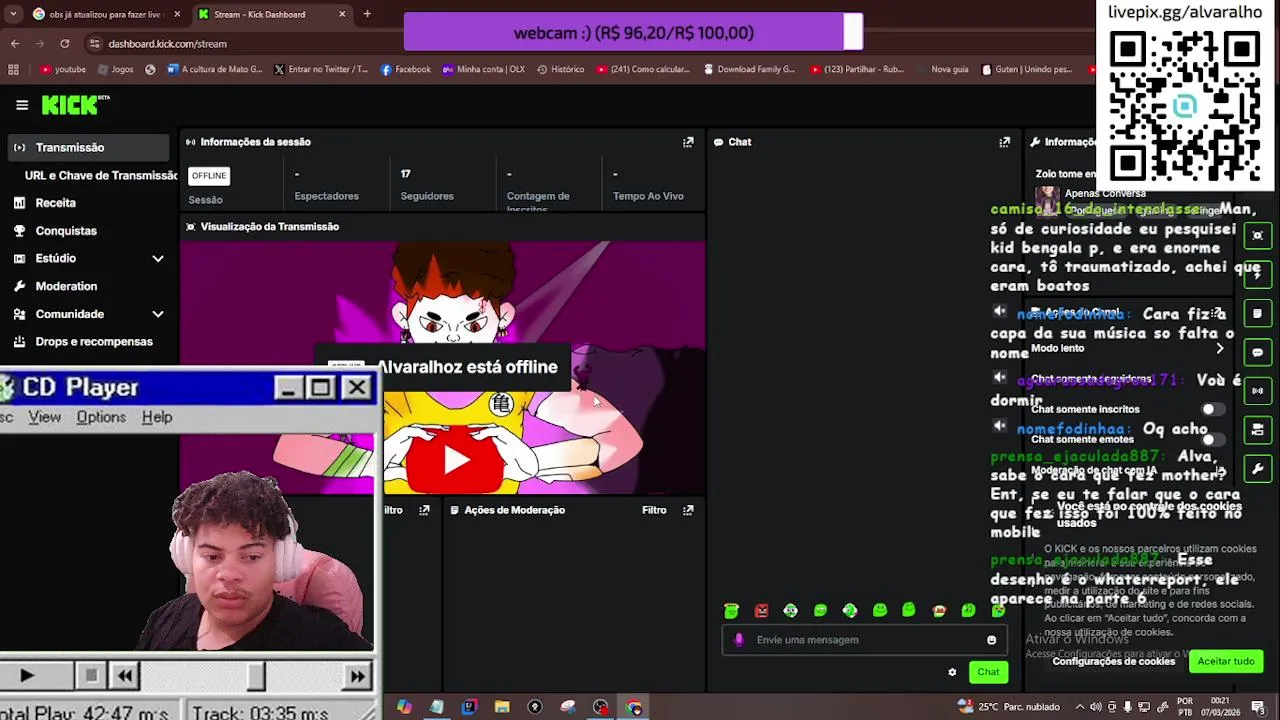This screenshot has width=1280, height=720.
Task: Pop out the Ações de Moderação panel
Action: point(688,510)
